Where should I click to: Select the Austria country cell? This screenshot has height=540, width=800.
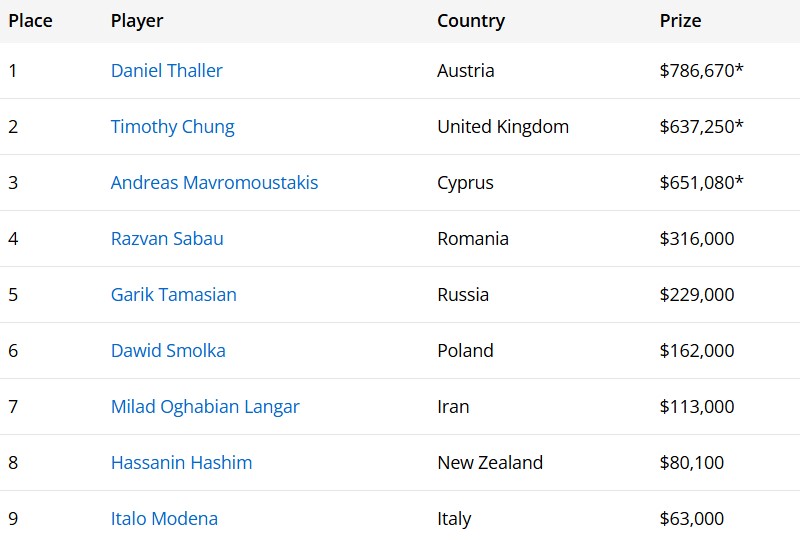tap(466, 70)
